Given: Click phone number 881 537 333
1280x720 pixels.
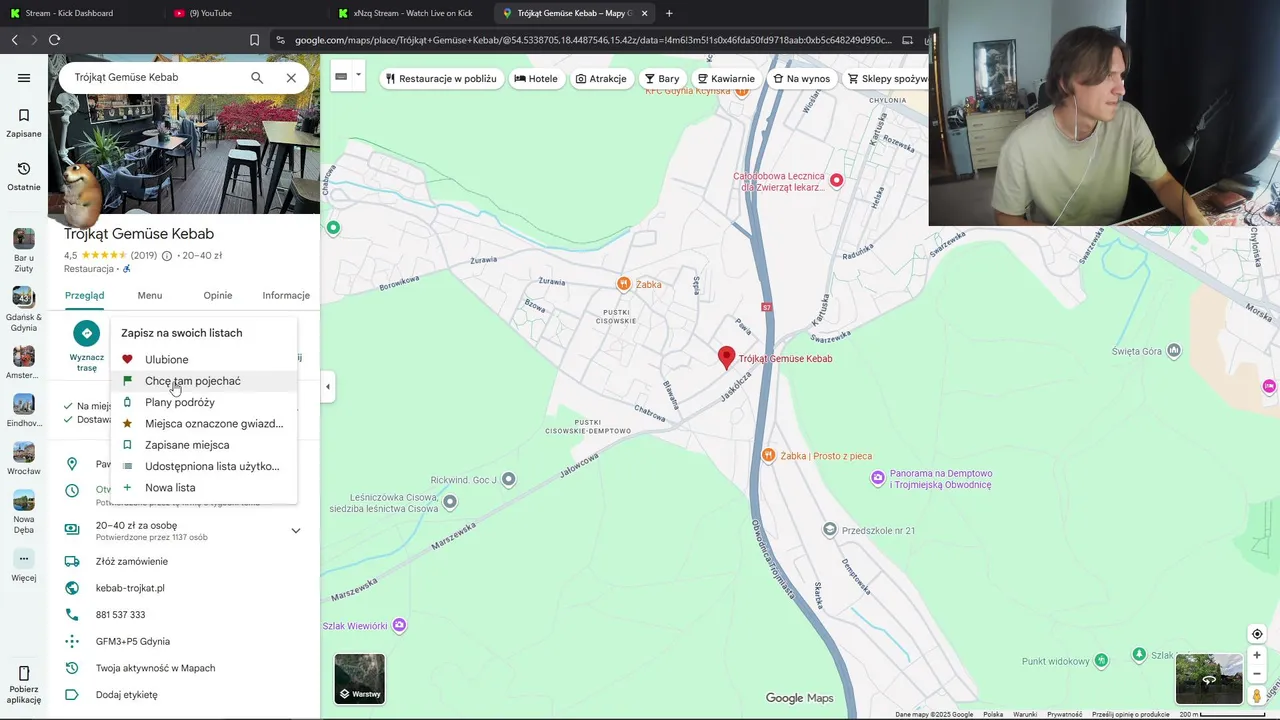Looking at the screenshot, I should [x=120, y=615].
